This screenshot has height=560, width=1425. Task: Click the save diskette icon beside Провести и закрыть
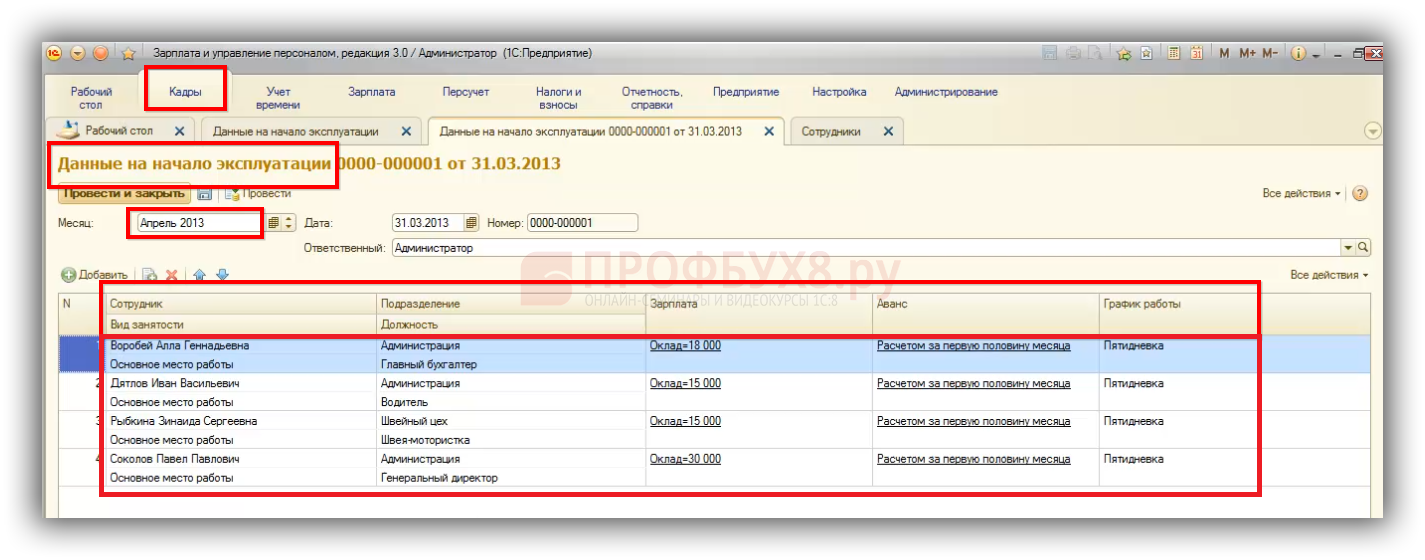[x=205, y=194]
